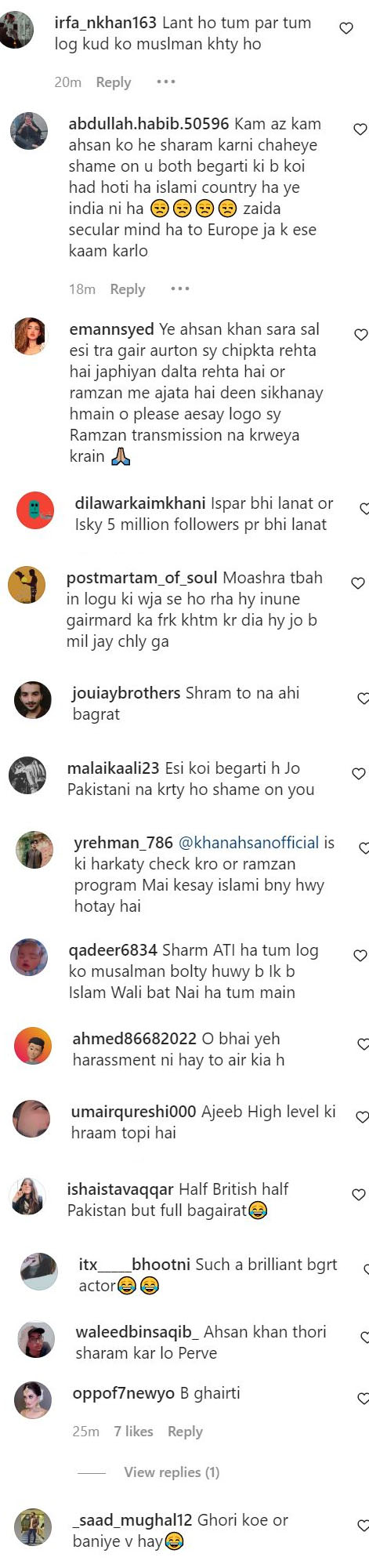
Task: View 7 likes on oppof7newyo's comment
Action: click(133, 1431)
